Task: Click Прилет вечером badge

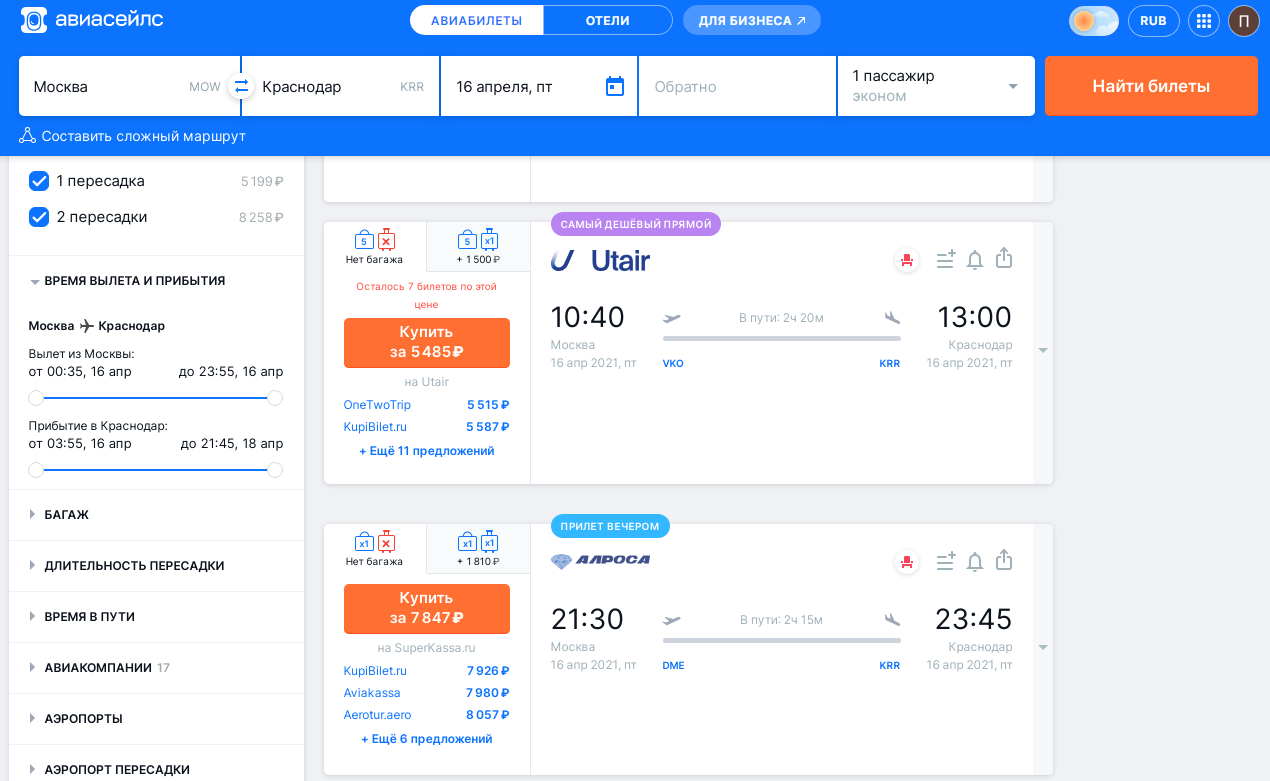Action: point(610,526)
